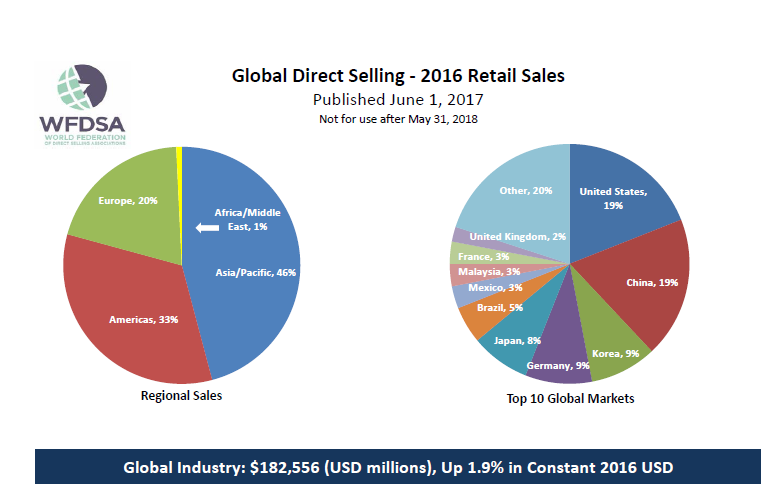Viewport: 771px width, 492px height.
Task: Click the Global Industry total banner
Action: [398, 468]
